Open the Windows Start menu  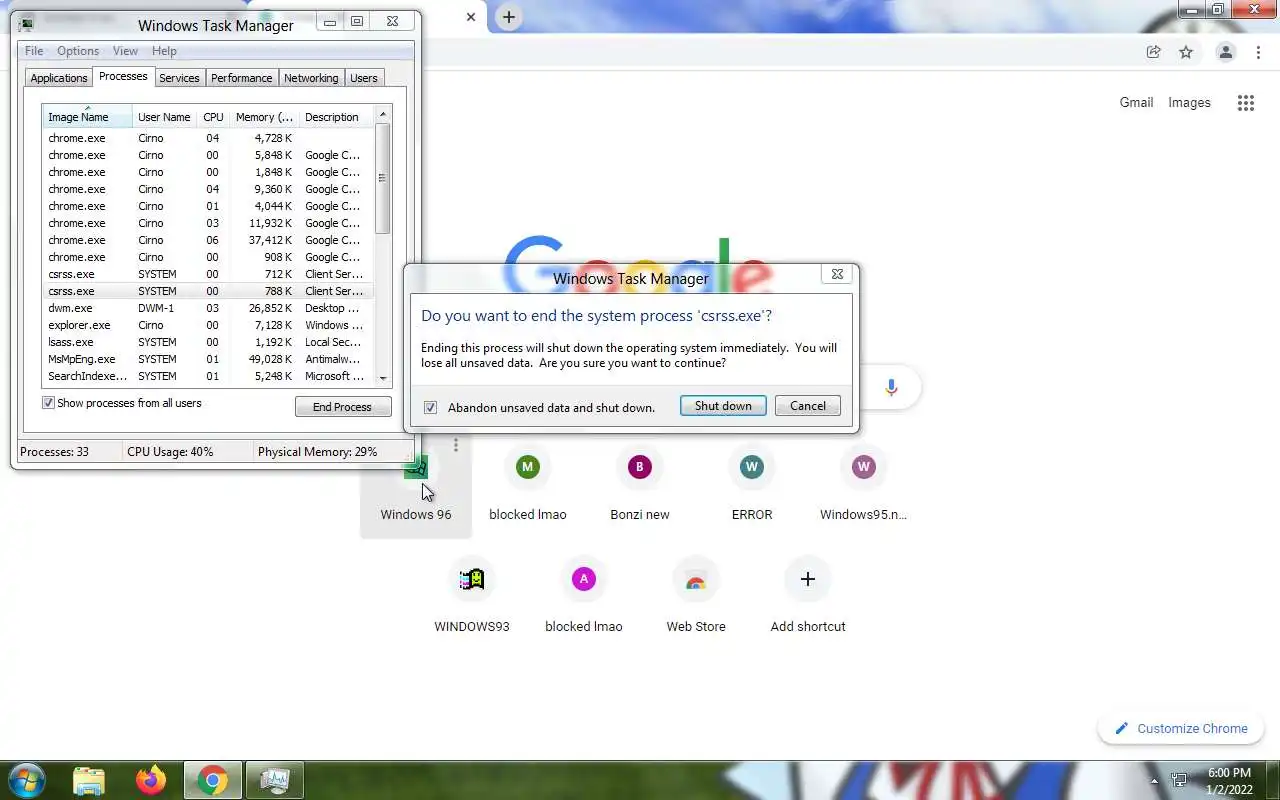[x=25, y=780]
